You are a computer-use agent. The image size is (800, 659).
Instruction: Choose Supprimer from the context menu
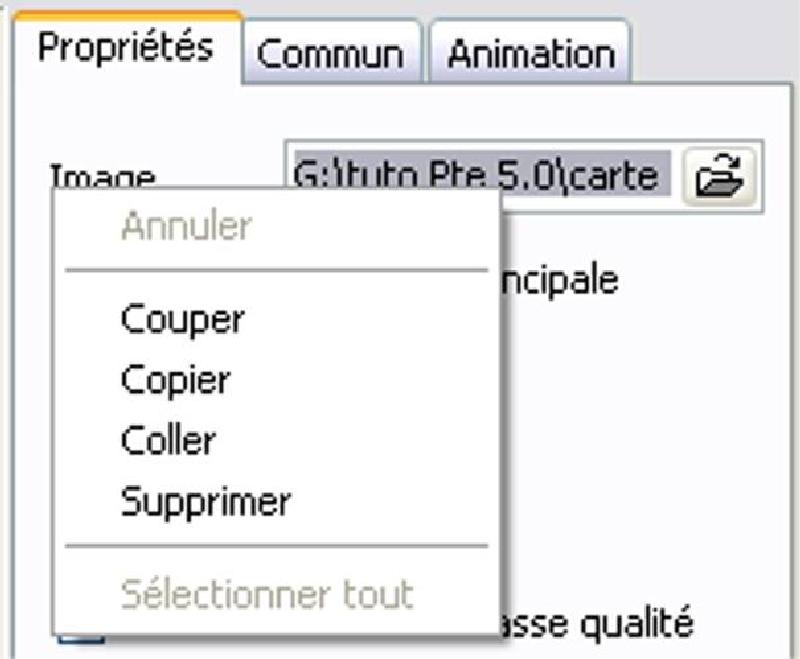(x=206, y=502)
